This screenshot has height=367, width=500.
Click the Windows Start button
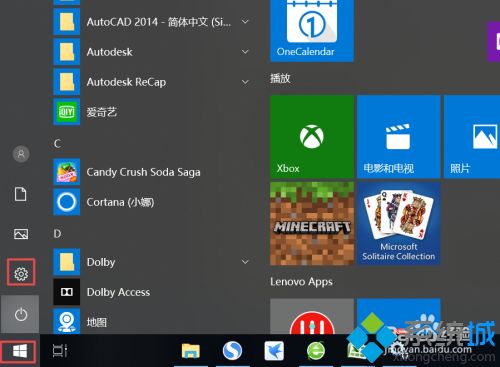click(x=20, y=351)
